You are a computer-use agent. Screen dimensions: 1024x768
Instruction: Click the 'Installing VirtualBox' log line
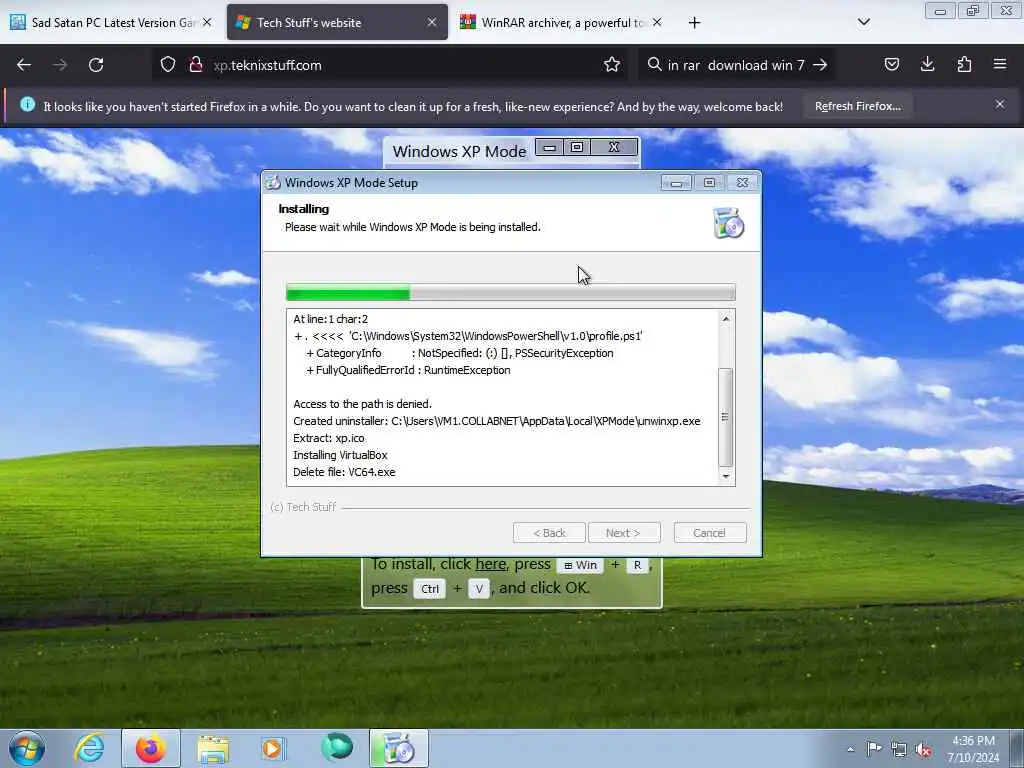pos(340,455)
